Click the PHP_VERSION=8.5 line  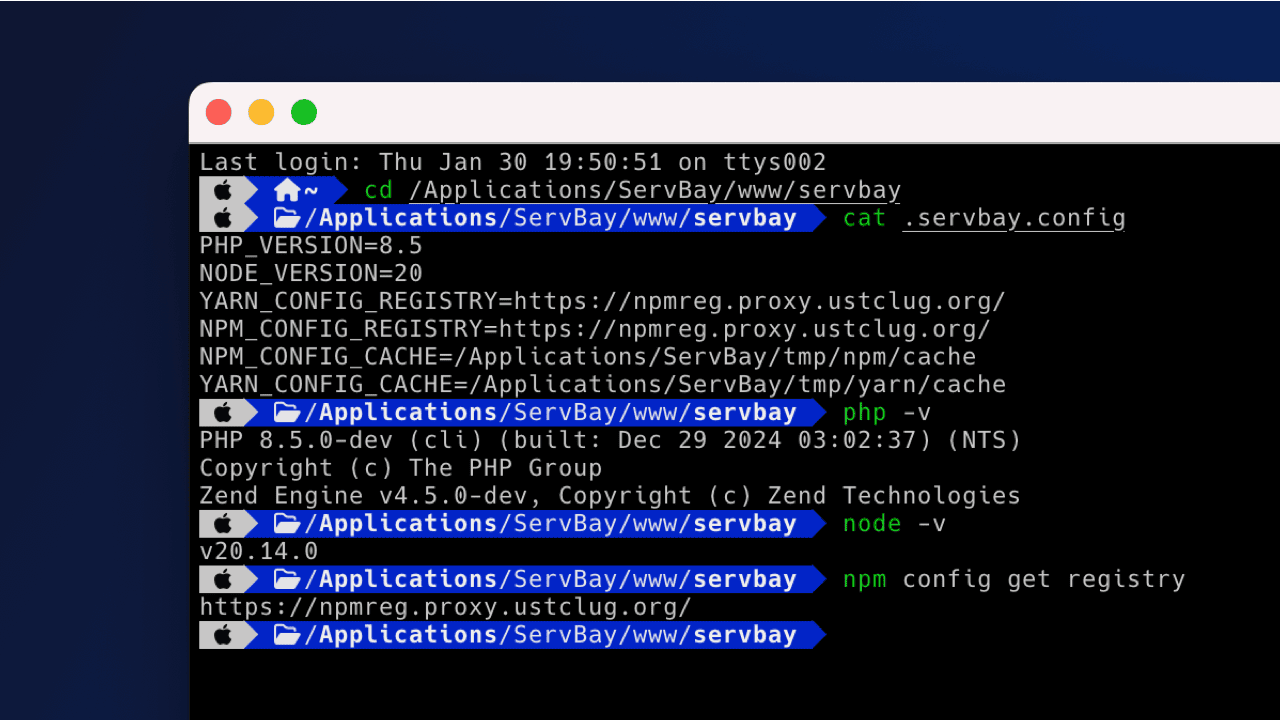311,246
